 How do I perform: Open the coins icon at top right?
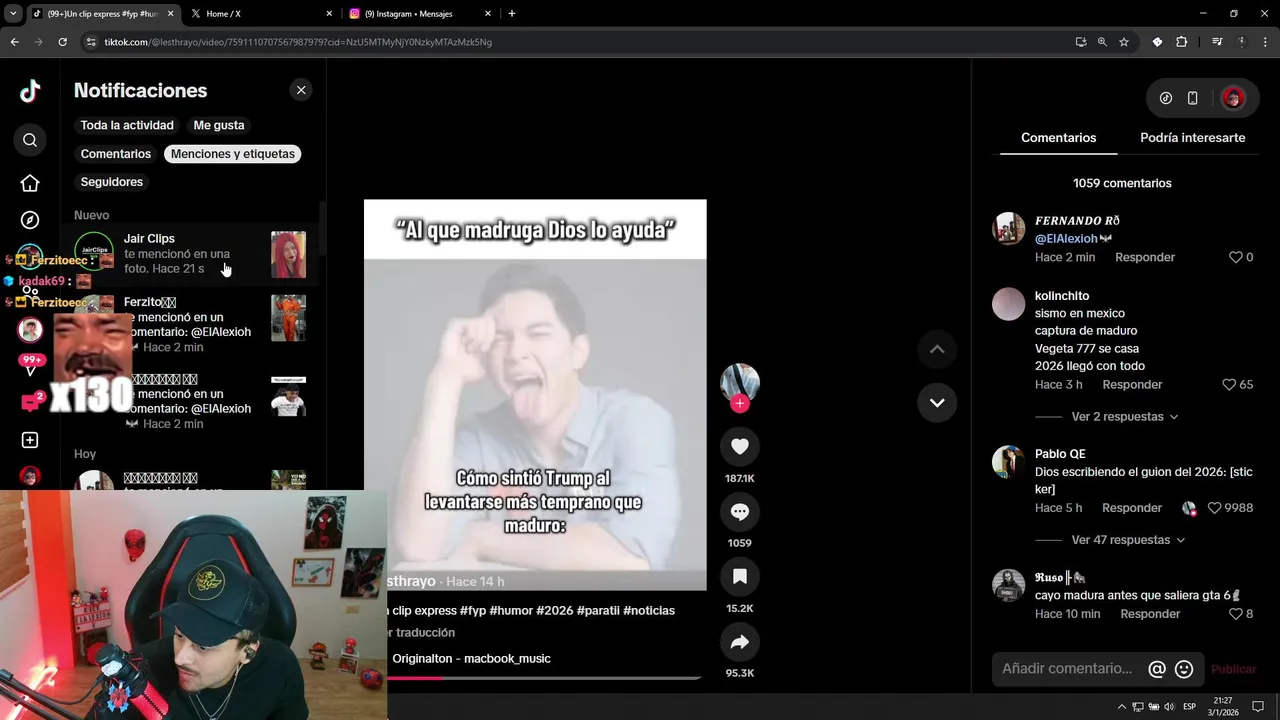pyautogui.click(x=1166, y=98)
